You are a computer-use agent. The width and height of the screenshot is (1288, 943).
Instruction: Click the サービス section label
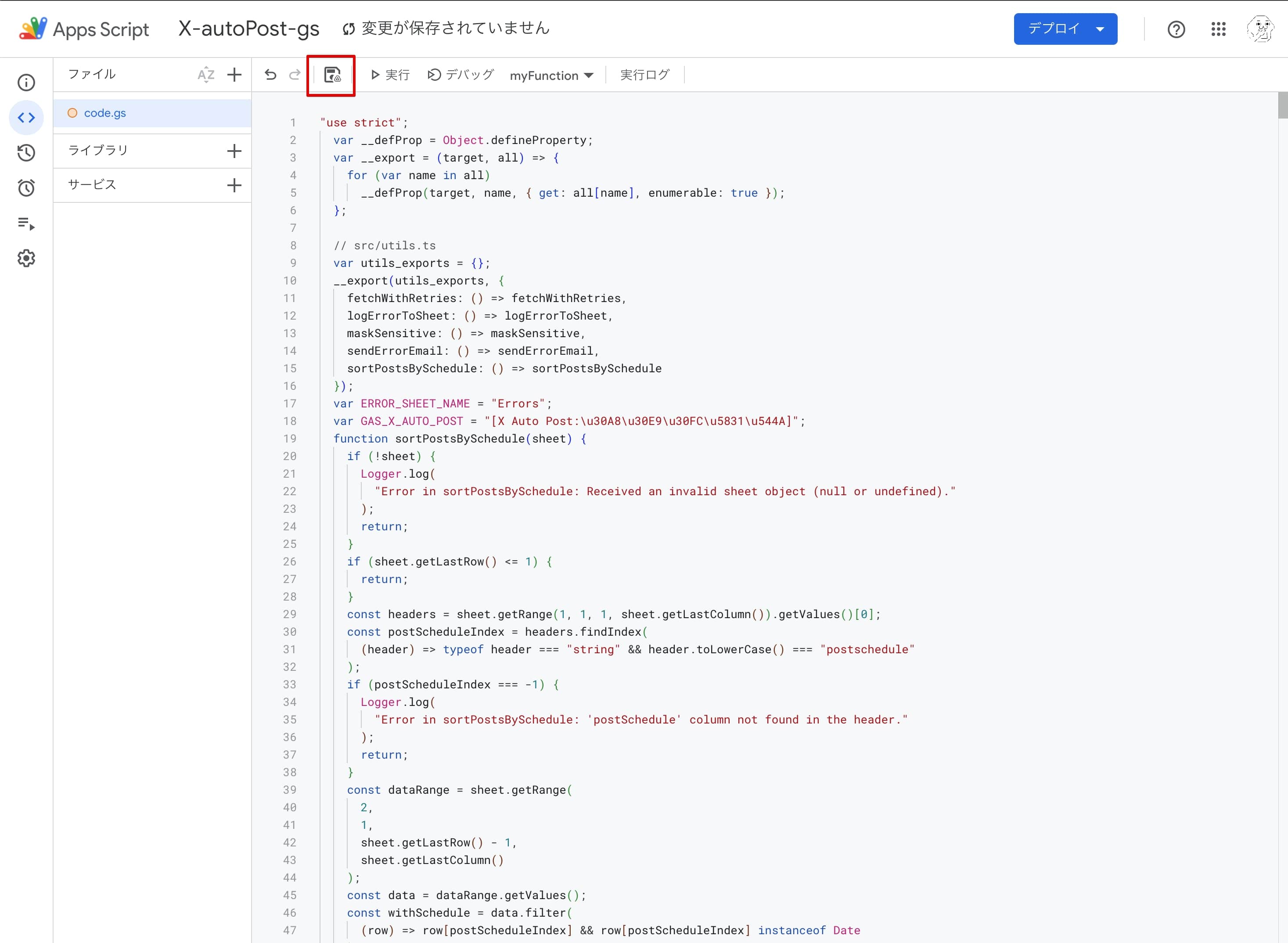point(92,184)
